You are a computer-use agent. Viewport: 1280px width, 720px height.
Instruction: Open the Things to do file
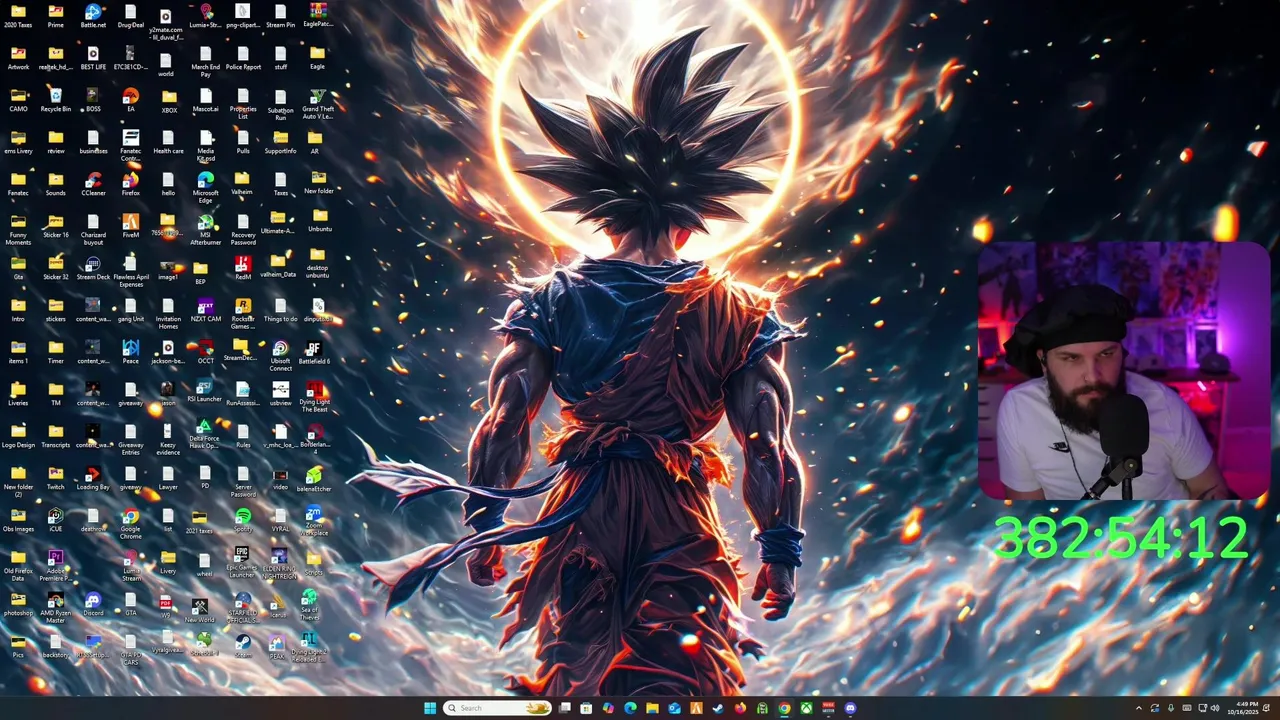280,310
